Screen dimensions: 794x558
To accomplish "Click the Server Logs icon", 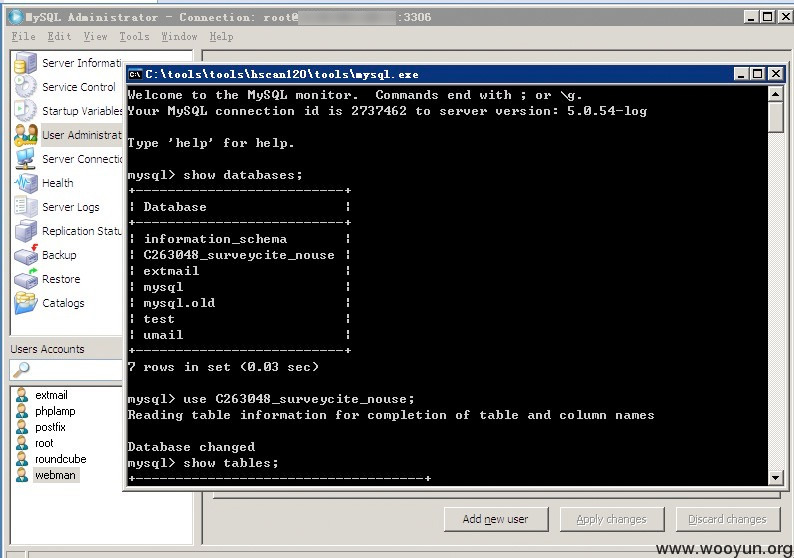I will coord(25,207).
